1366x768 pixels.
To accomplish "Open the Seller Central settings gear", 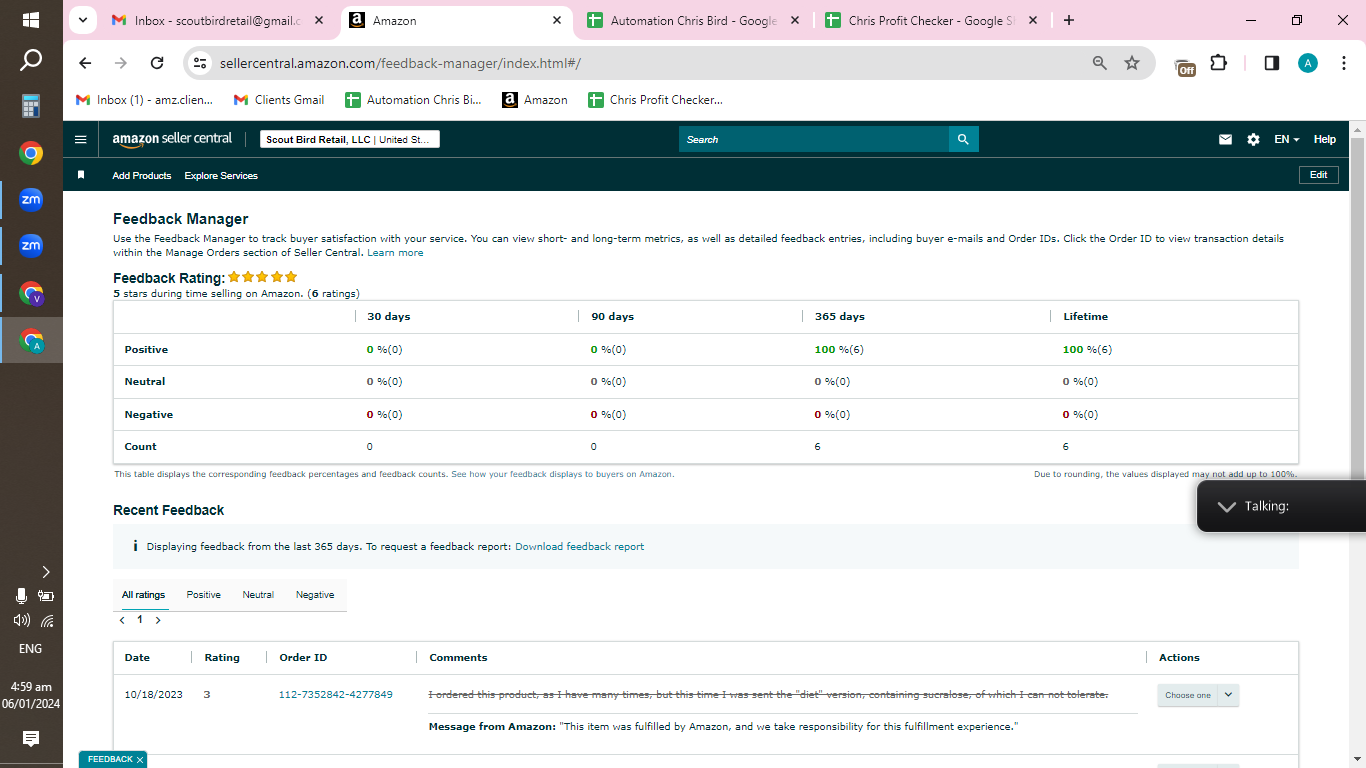I will coord(1253,140).
